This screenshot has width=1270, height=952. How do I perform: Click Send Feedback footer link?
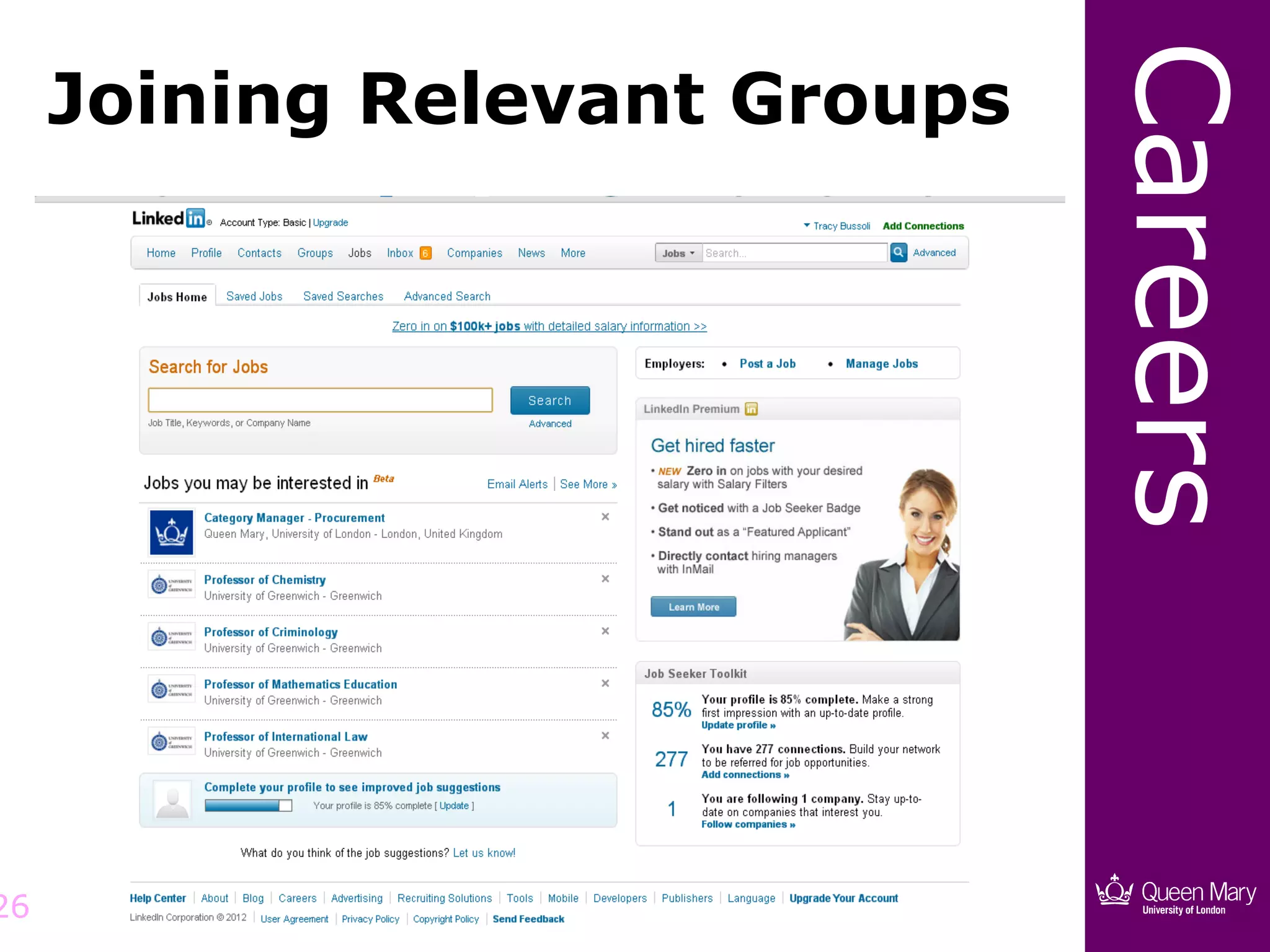528,919
